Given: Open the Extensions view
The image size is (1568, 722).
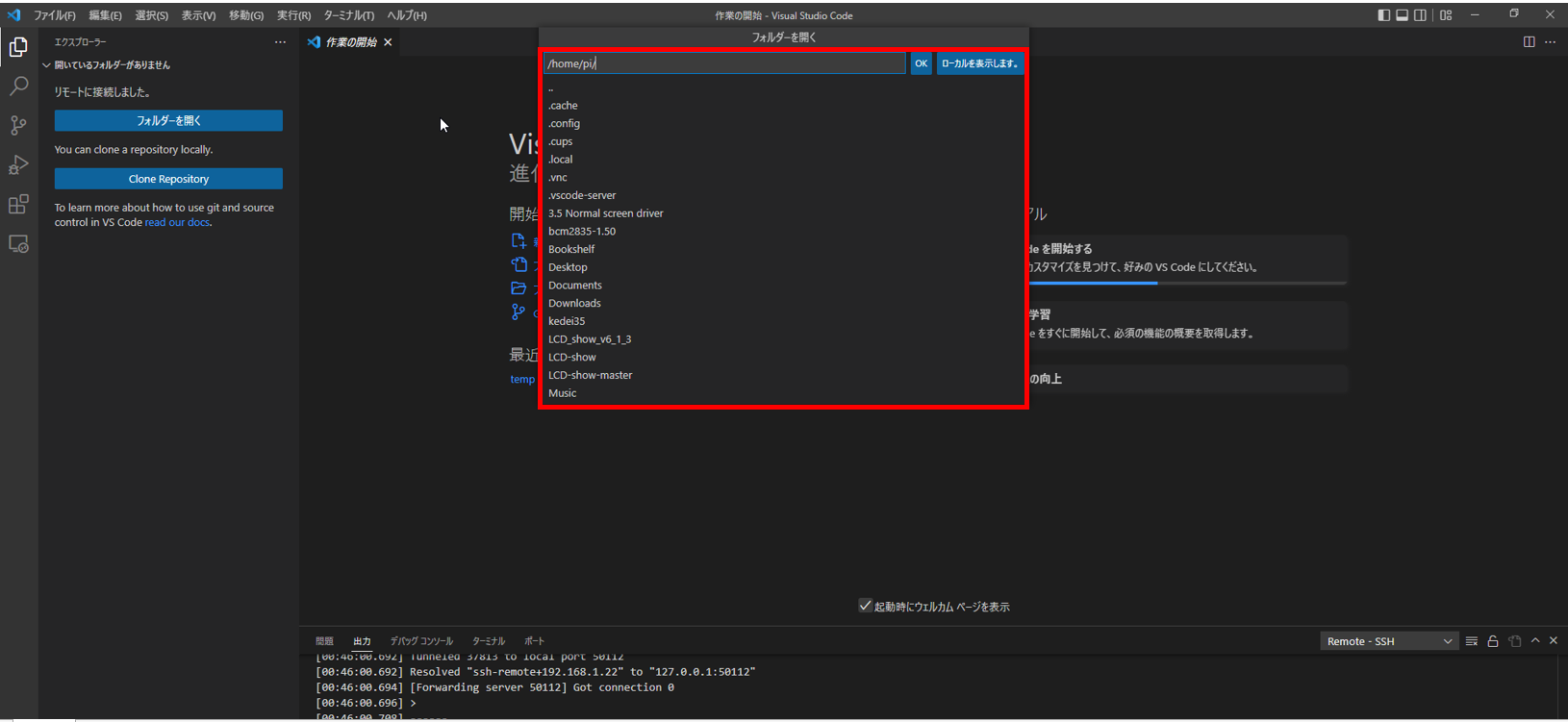Looking at the screenshot, I should pos(18,205).
